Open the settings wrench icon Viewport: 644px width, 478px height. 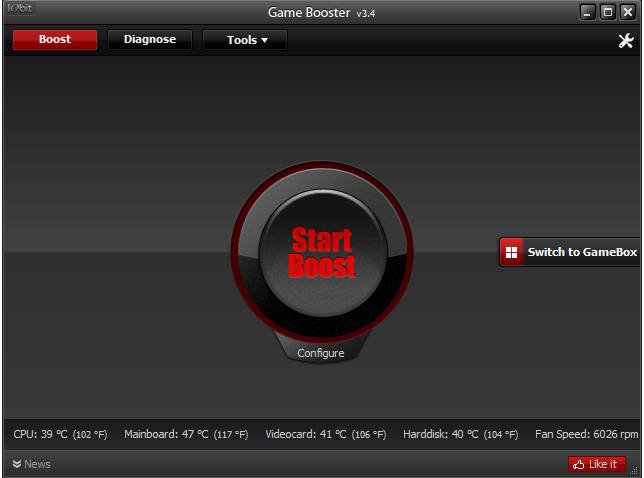pyautogui.click(x=626, y=40)
